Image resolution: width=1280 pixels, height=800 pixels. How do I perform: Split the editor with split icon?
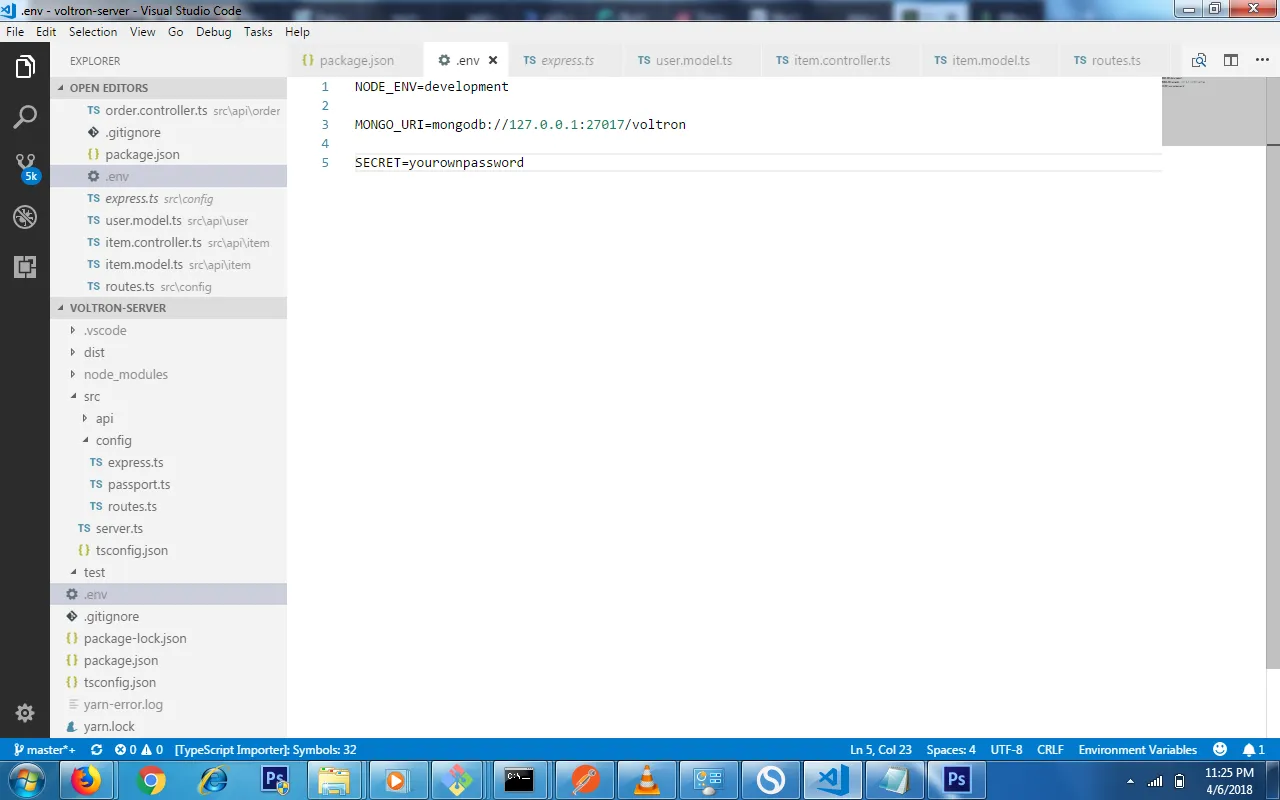pyautogui.click(x=1231, y=60)
